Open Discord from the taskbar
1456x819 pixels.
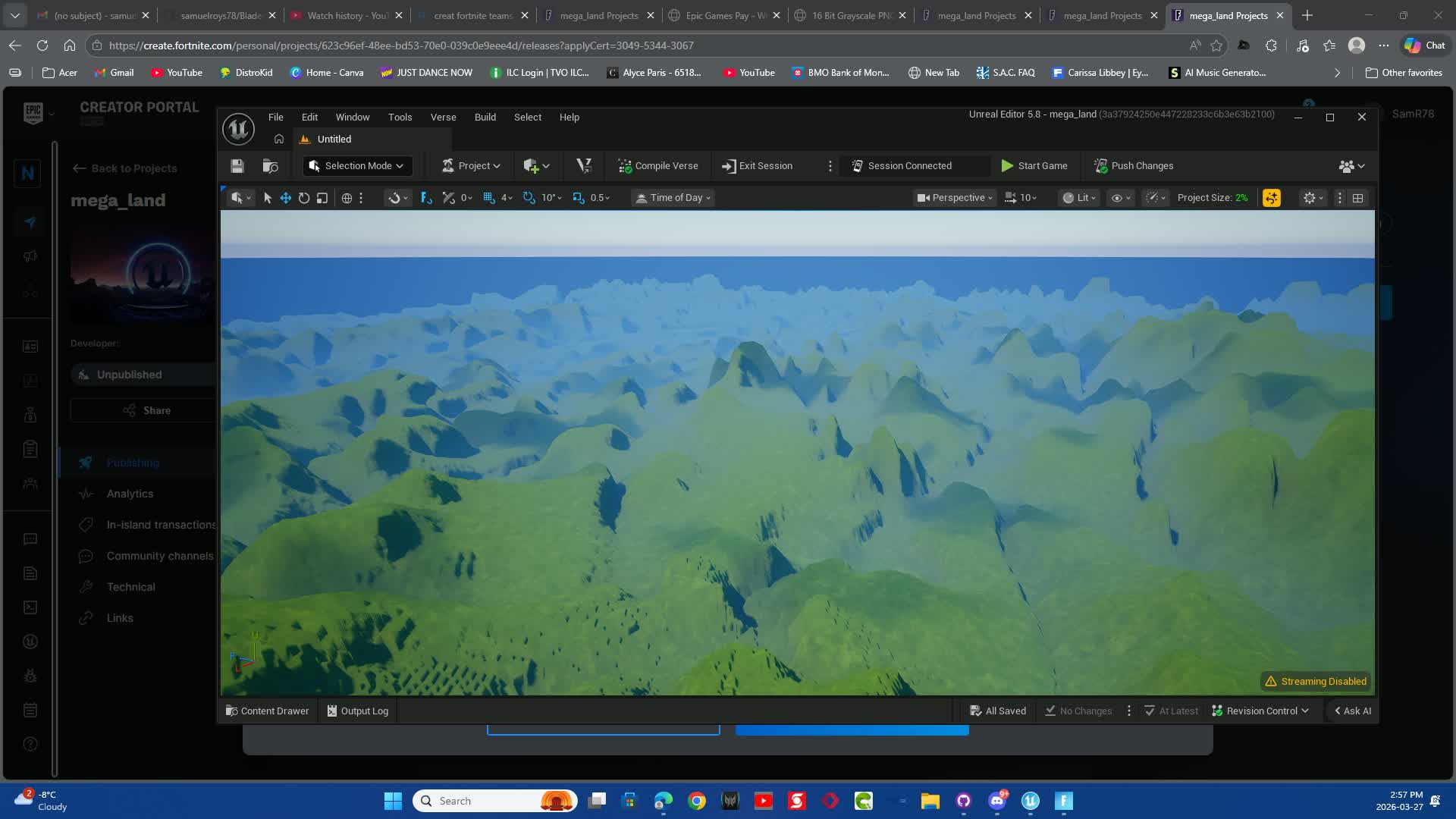[997, 801]
